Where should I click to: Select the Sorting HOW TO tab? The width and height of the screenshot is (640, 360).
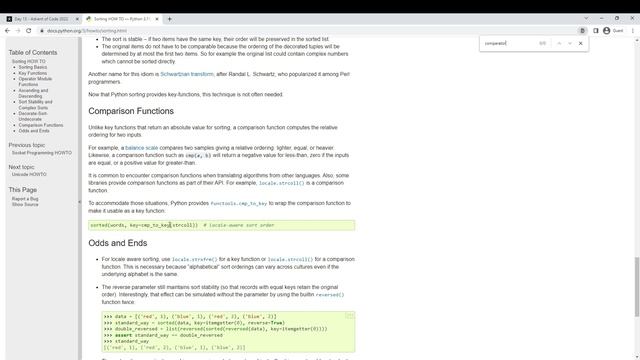tap(122, 19)
